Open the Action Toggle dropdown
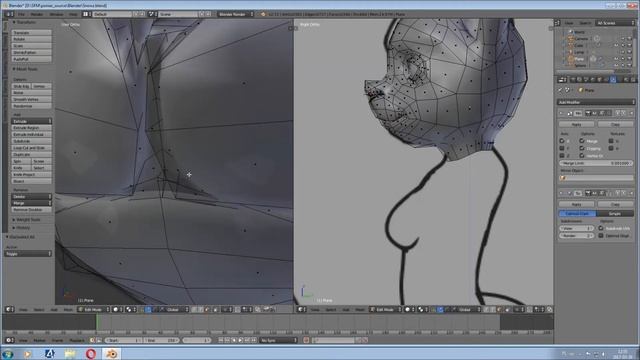Image resolution: width=640 pixels, height=360 pixels. 28,253
